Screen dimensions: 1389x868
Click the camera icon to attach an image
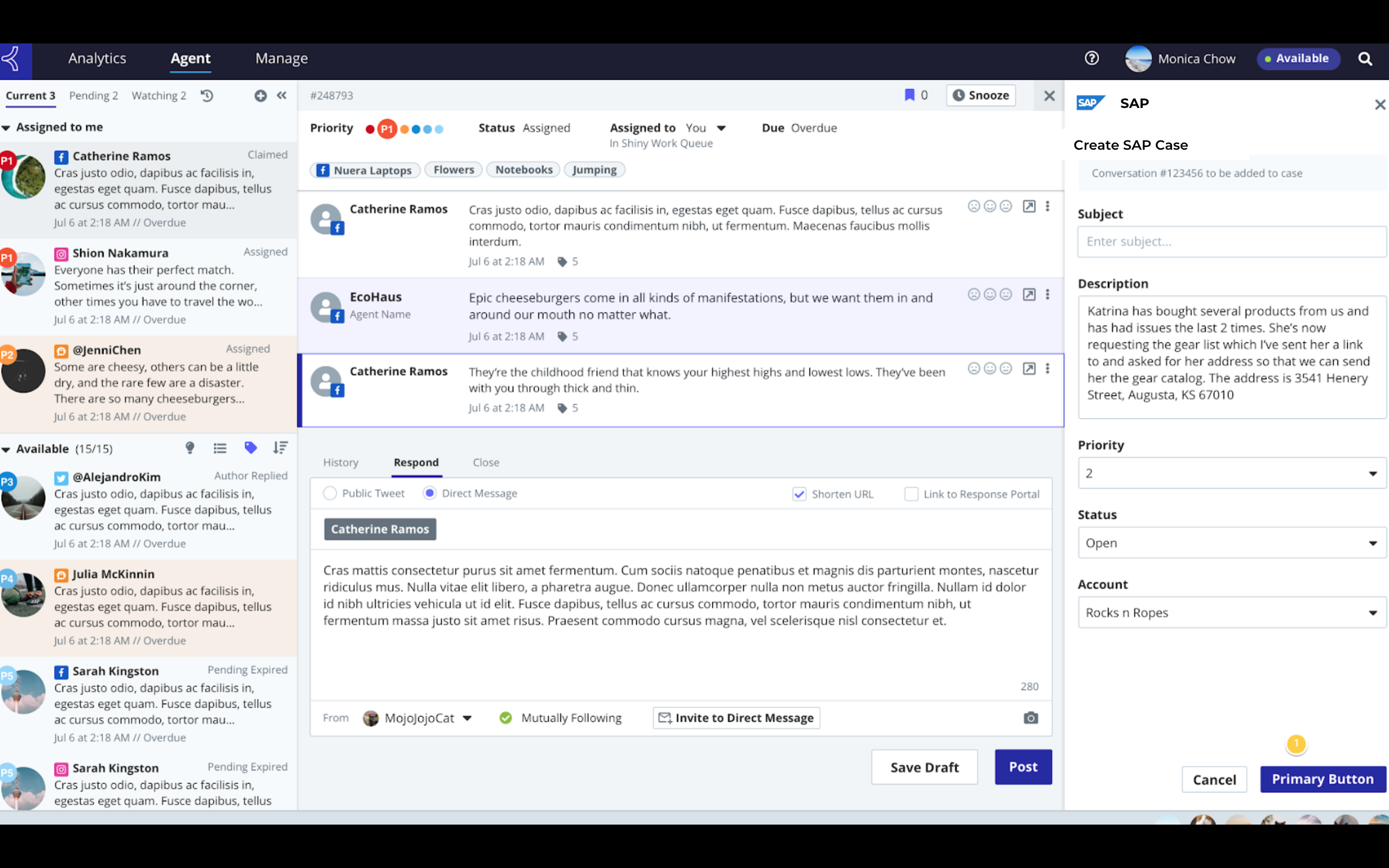[x=1030, y=718]
